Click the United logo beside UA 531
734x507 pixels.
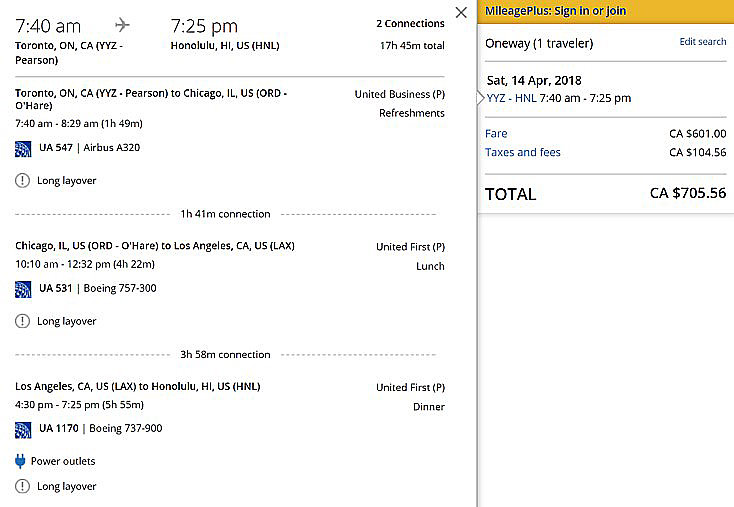pos(23,289)
